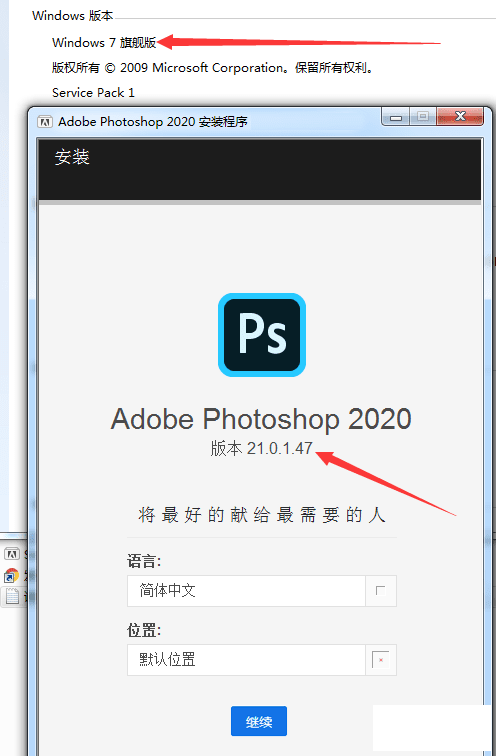The width and height of the screenshot is (496, 756).
Task: Open the folder browse icon next to 默认位置
Action: pos(381,660)
